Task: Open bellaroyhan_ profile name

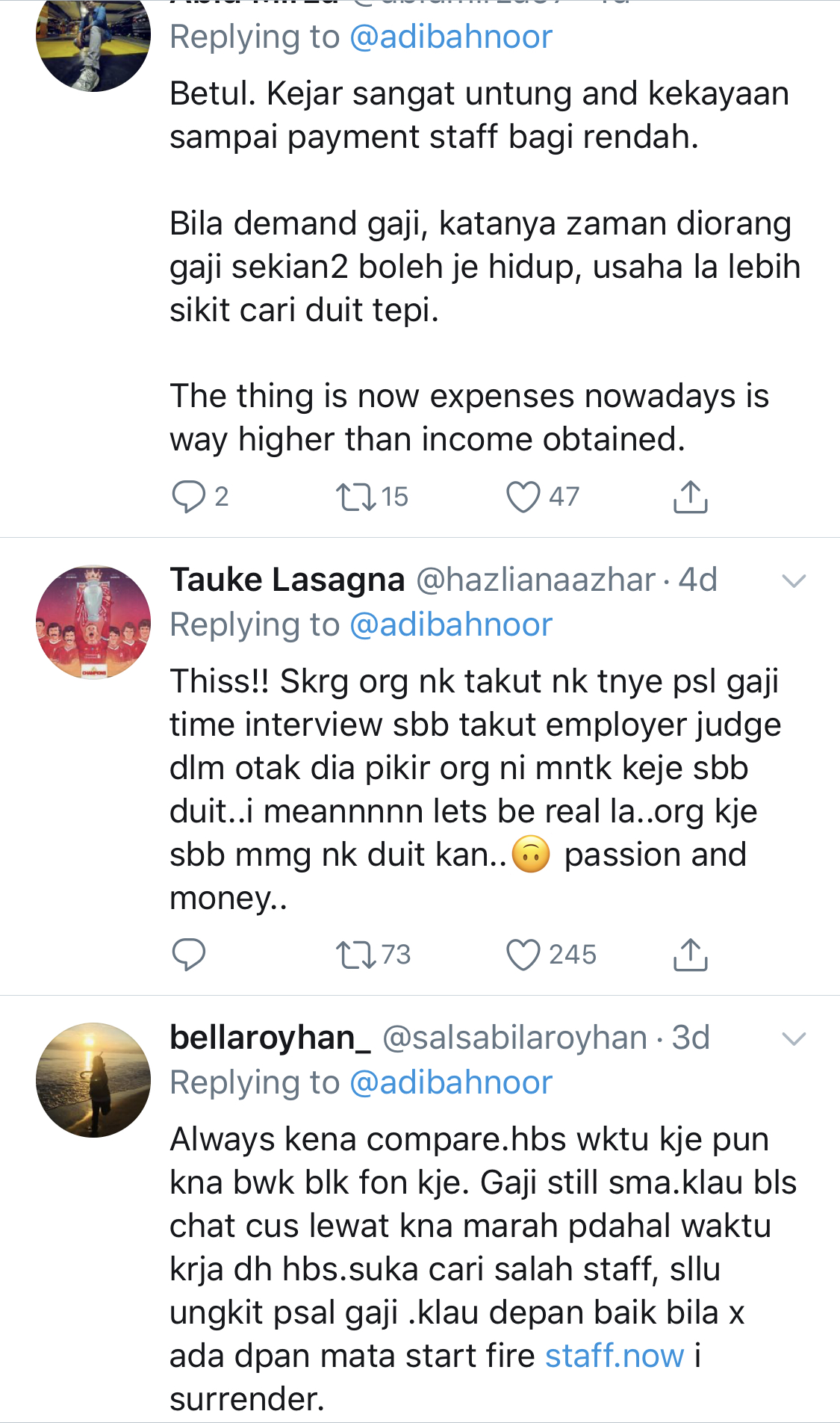Action: point(270,1038)
